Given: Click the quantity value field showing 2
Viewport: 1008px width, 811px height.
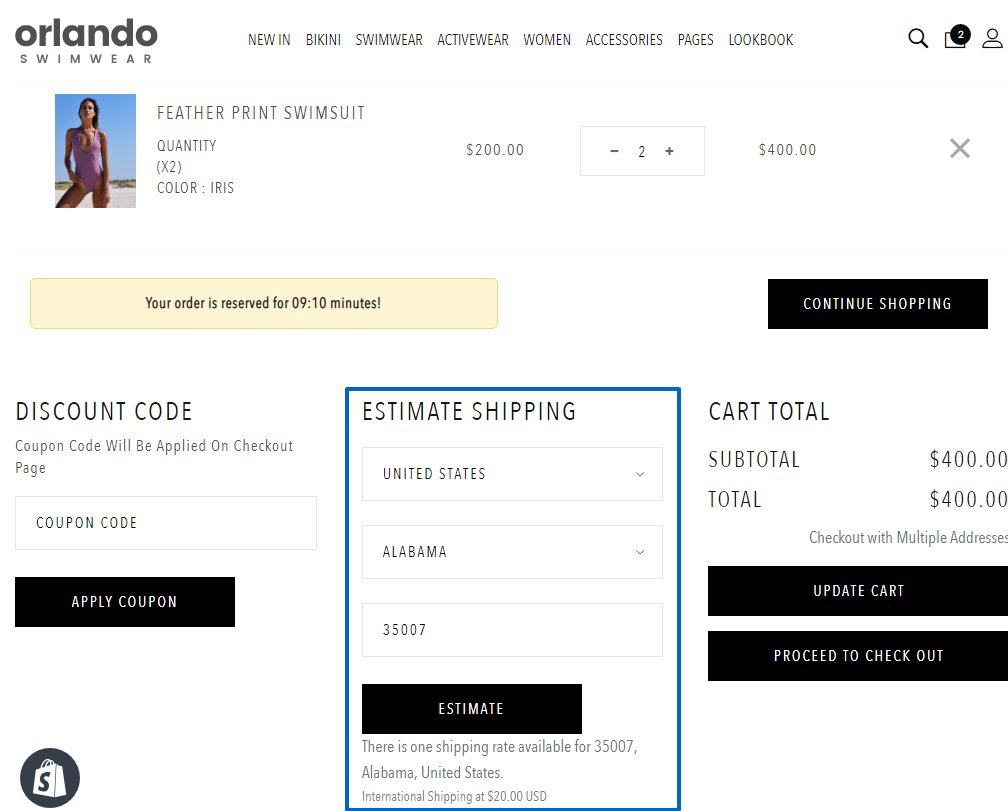Looking at the screenshot, I should [642, 152].
